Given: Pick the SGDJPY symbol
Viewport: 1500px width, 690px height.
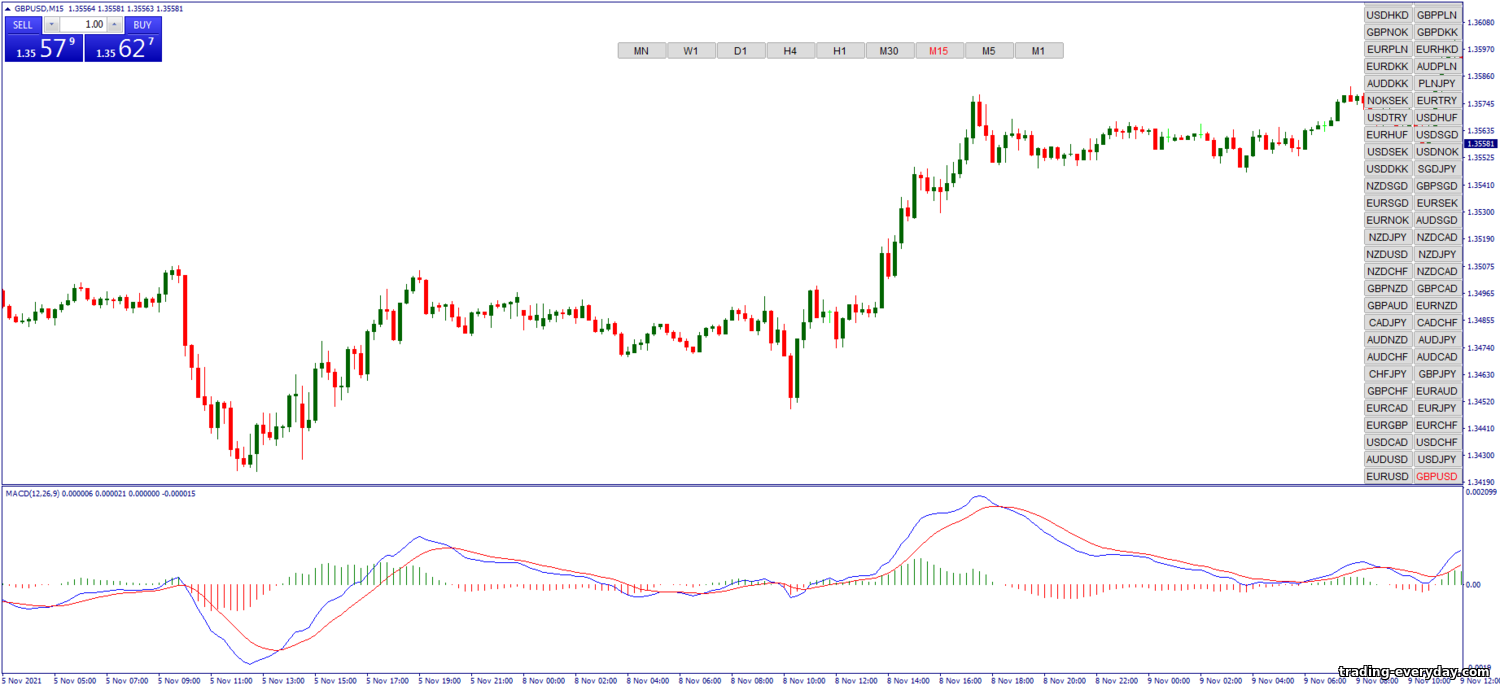Looking at the screenshot, I should 1437,168.
